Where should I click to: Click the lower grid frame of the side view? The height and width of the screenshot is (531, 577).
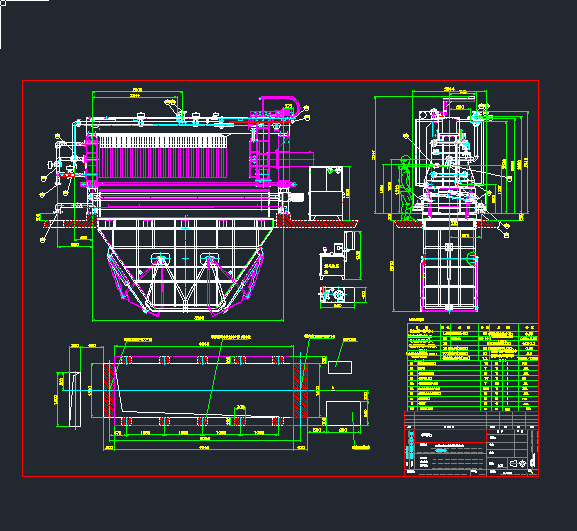[x=449, y=265]
